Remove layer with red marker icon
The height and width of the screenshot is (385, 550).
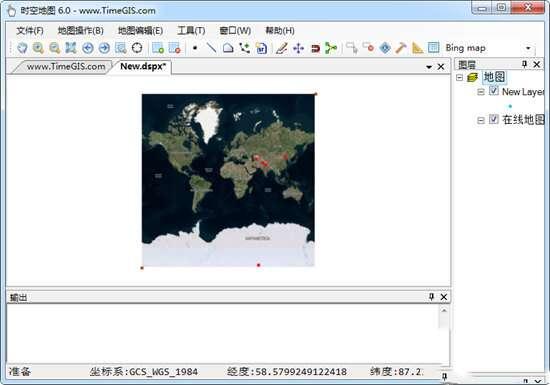click(x=174, y=48)
